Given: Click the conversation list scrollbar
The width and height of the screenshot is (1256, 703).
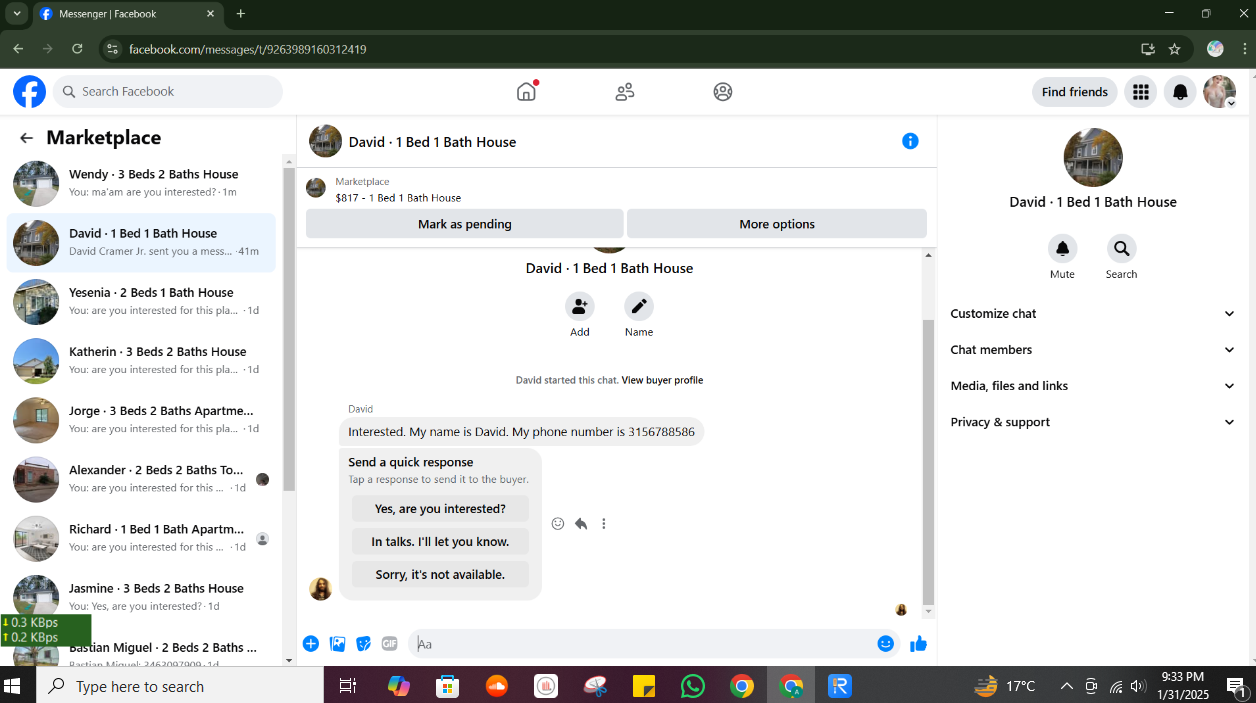Looking at the screenshot, I should click(289, 330).
